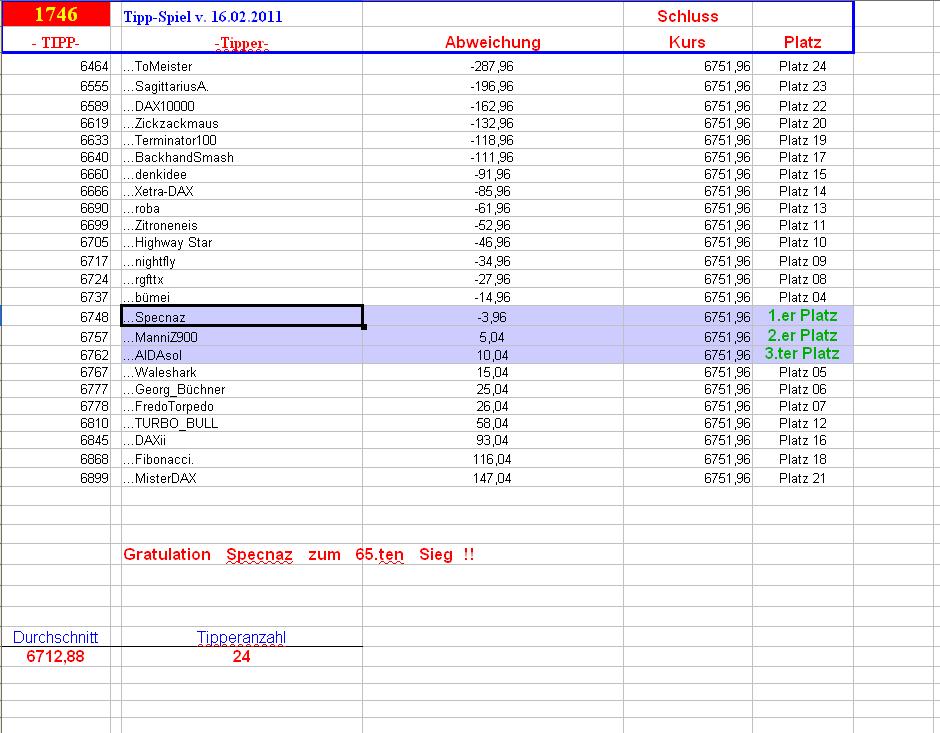Select the Kurs header cell
The height and width of the screenshot is (733, 940).
click(x=688, y=42)
